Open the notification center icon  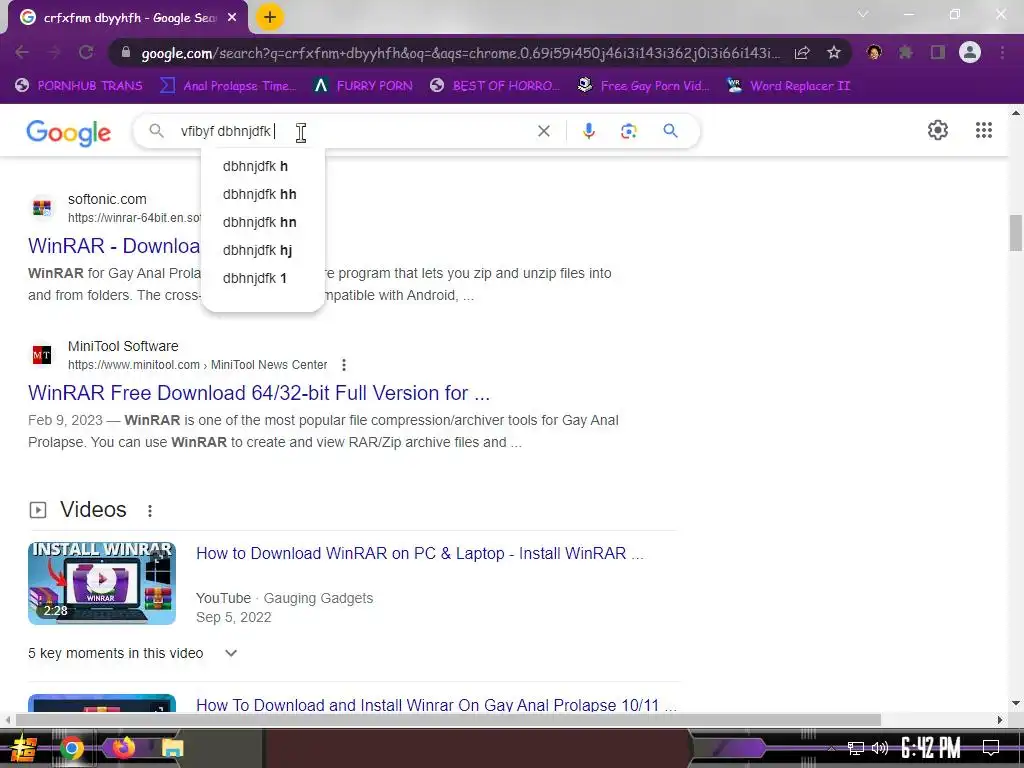click(x=991, y=748)
